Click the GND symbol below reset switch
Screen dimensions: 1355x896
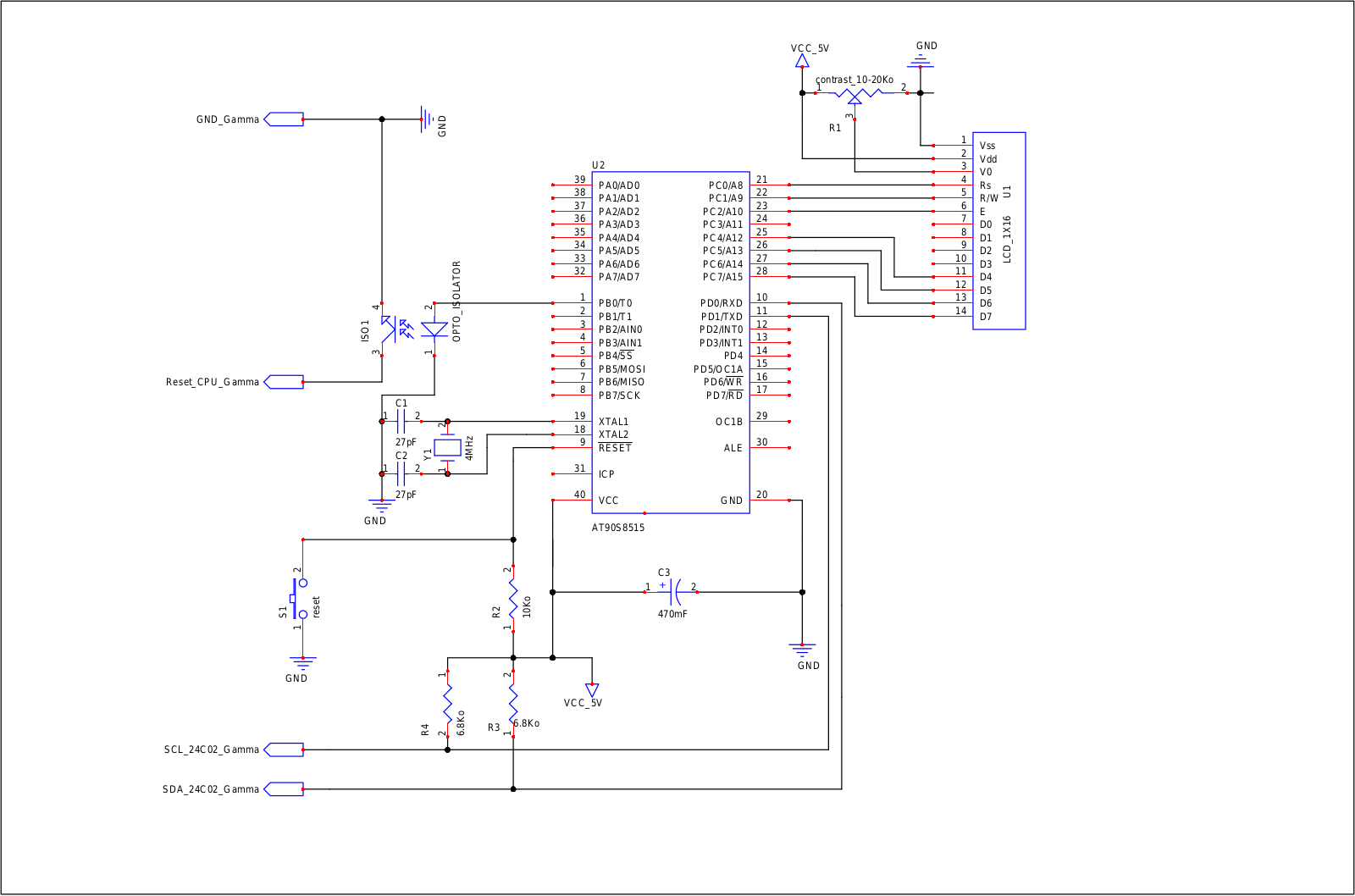click(302, 663)
